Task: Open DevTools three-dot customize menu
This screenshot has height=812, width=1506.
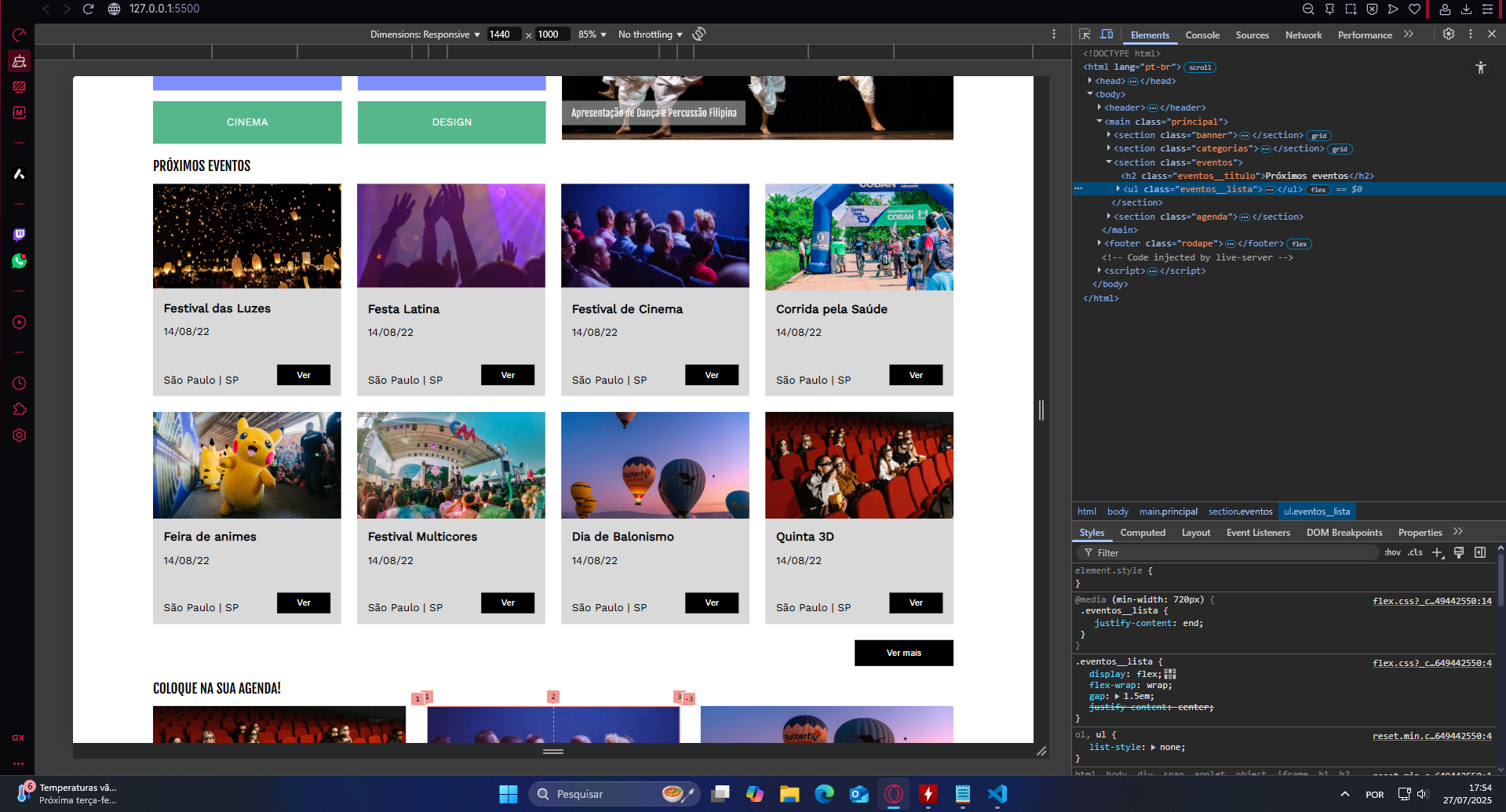Action: 1471,35
